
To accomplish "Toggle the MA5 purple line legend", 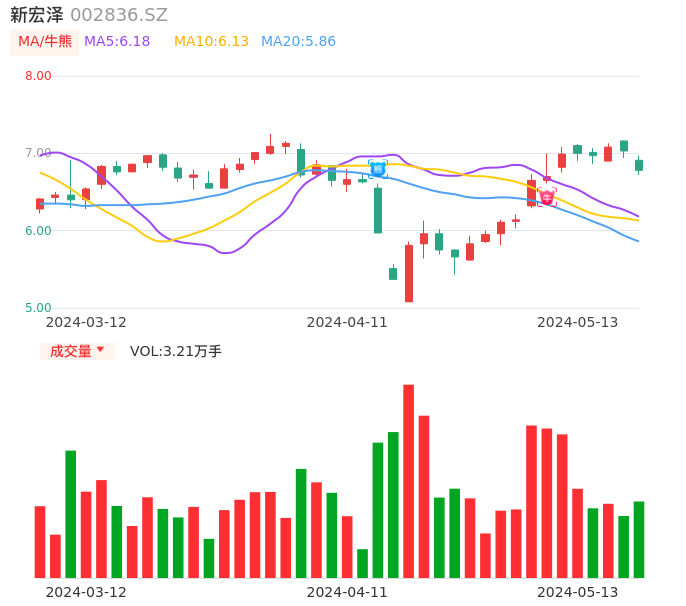I will pos(117,42).
